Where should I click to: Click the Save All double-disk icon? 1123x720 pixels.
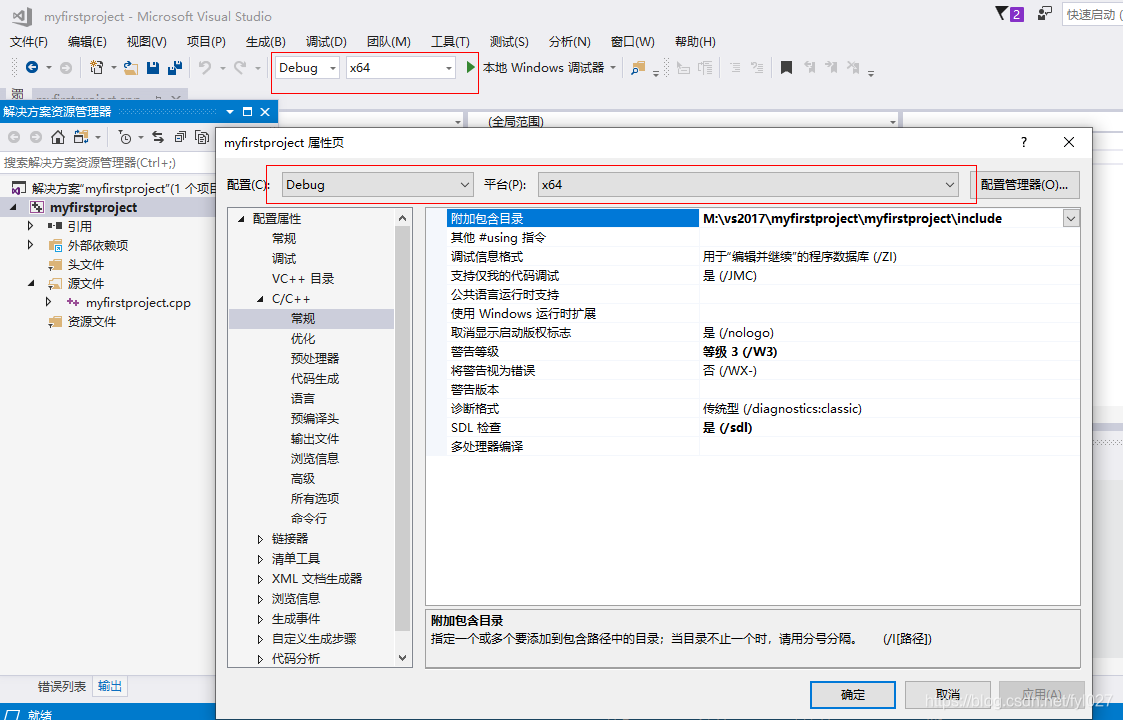click(174, 67)
